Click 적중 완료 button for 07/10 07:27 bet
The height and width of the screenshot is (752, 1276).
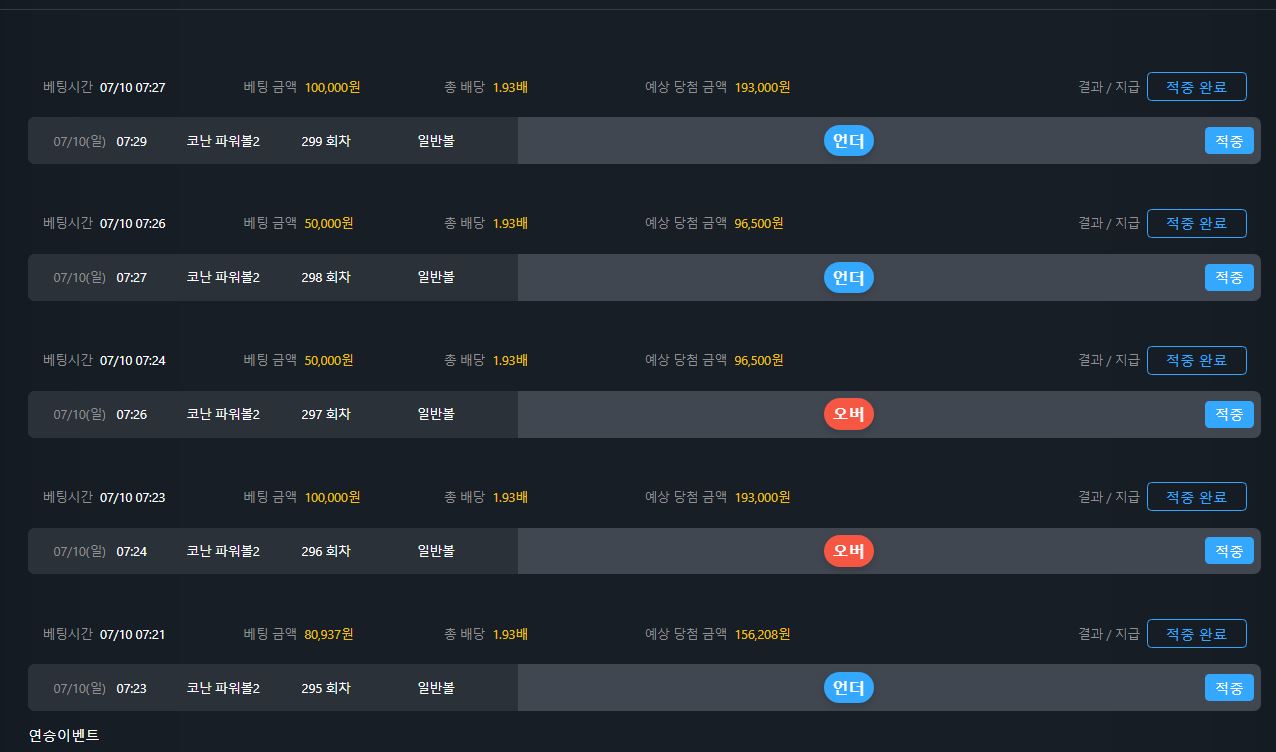tap(1196, 87)
